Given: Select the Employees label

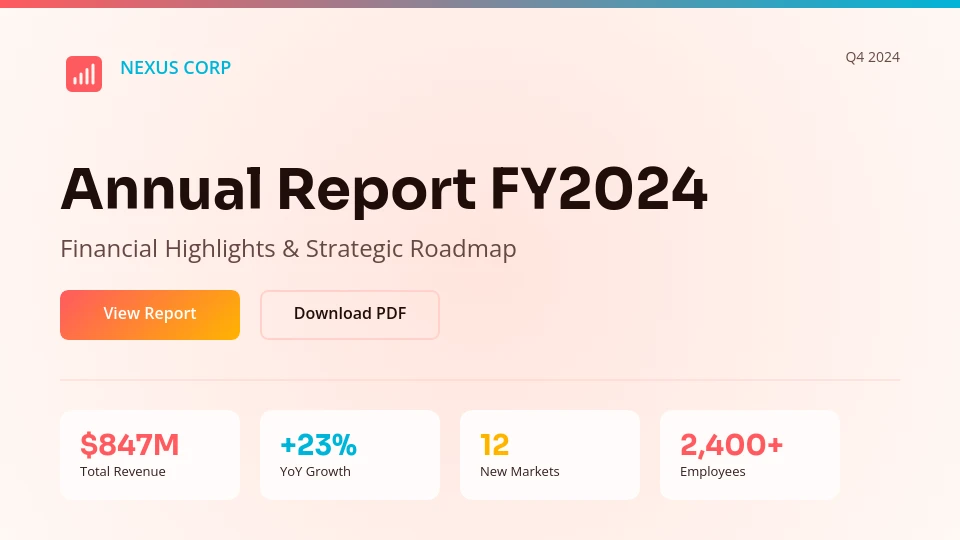Looking at the screenshot, I should (712, 471).
